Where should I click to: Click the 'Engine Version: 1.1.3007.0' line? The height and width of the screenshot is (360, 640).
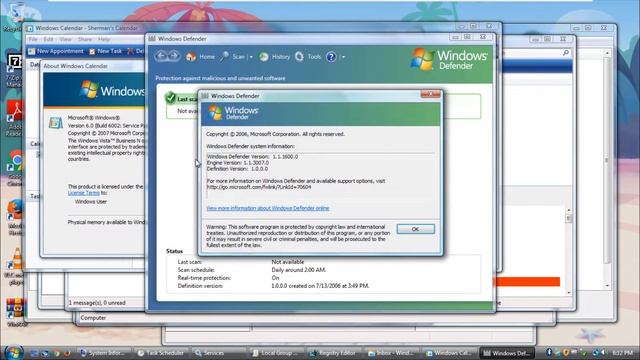click(x=238, y=162)
